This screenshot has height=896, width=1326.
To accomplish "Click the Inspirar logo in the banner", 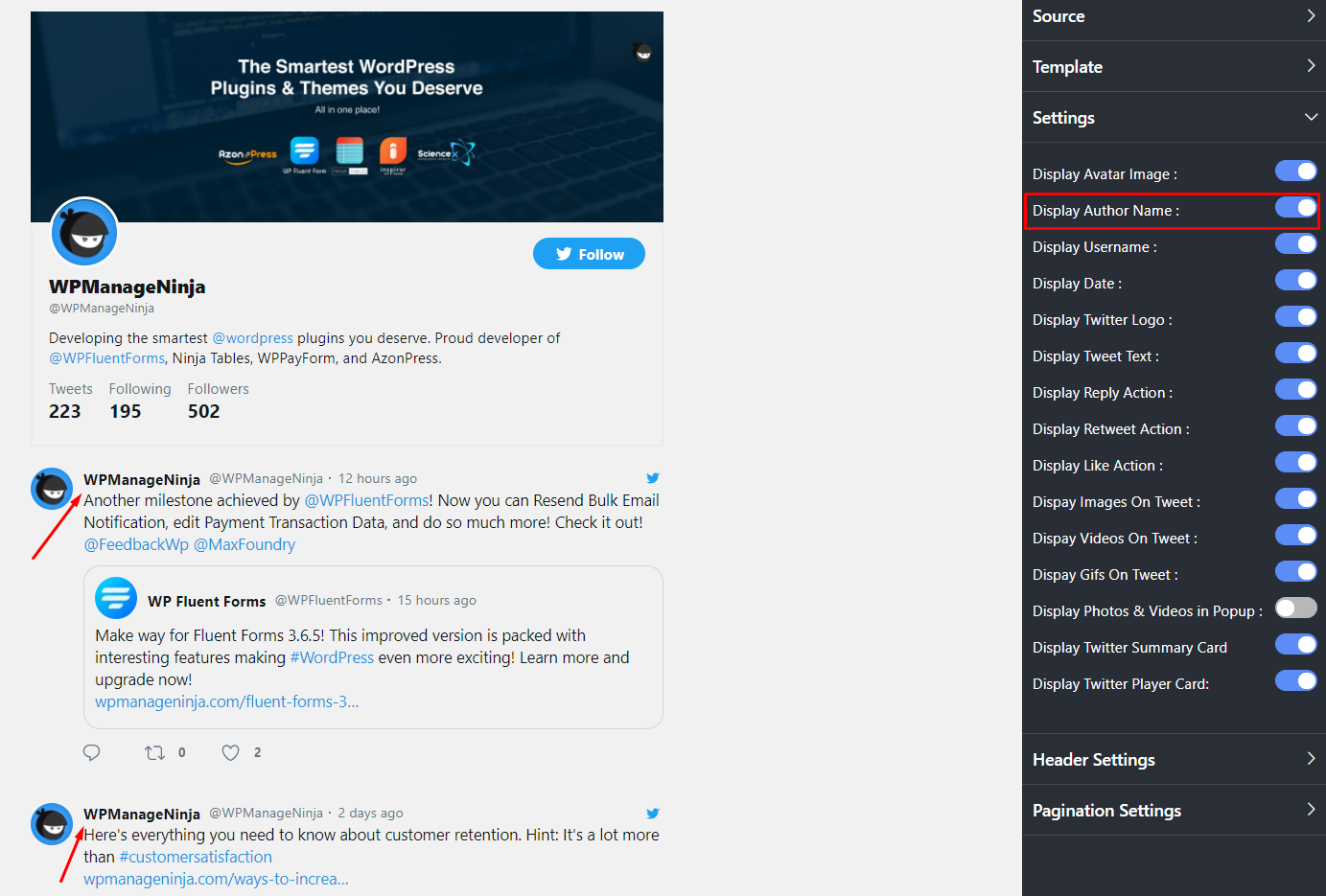I will pyautogui.click(x=393, y=155).
